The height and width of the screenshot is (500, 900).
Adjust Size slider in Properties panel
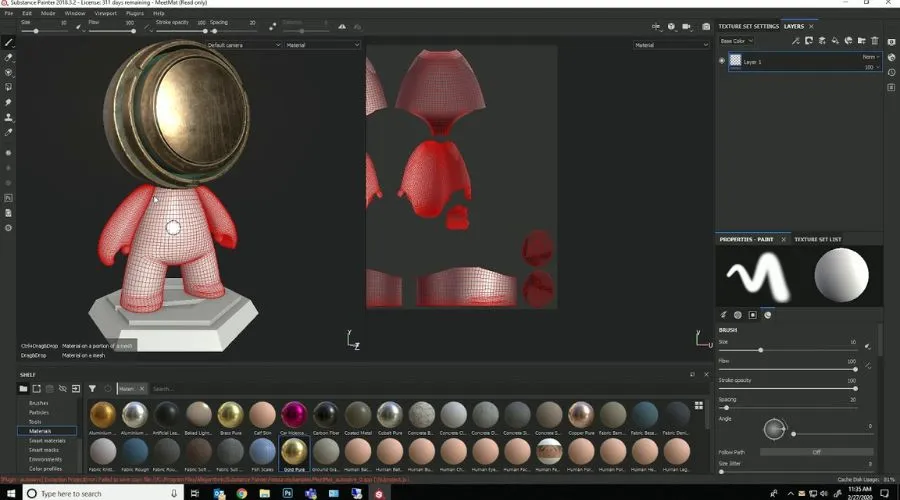click(788, 350)
